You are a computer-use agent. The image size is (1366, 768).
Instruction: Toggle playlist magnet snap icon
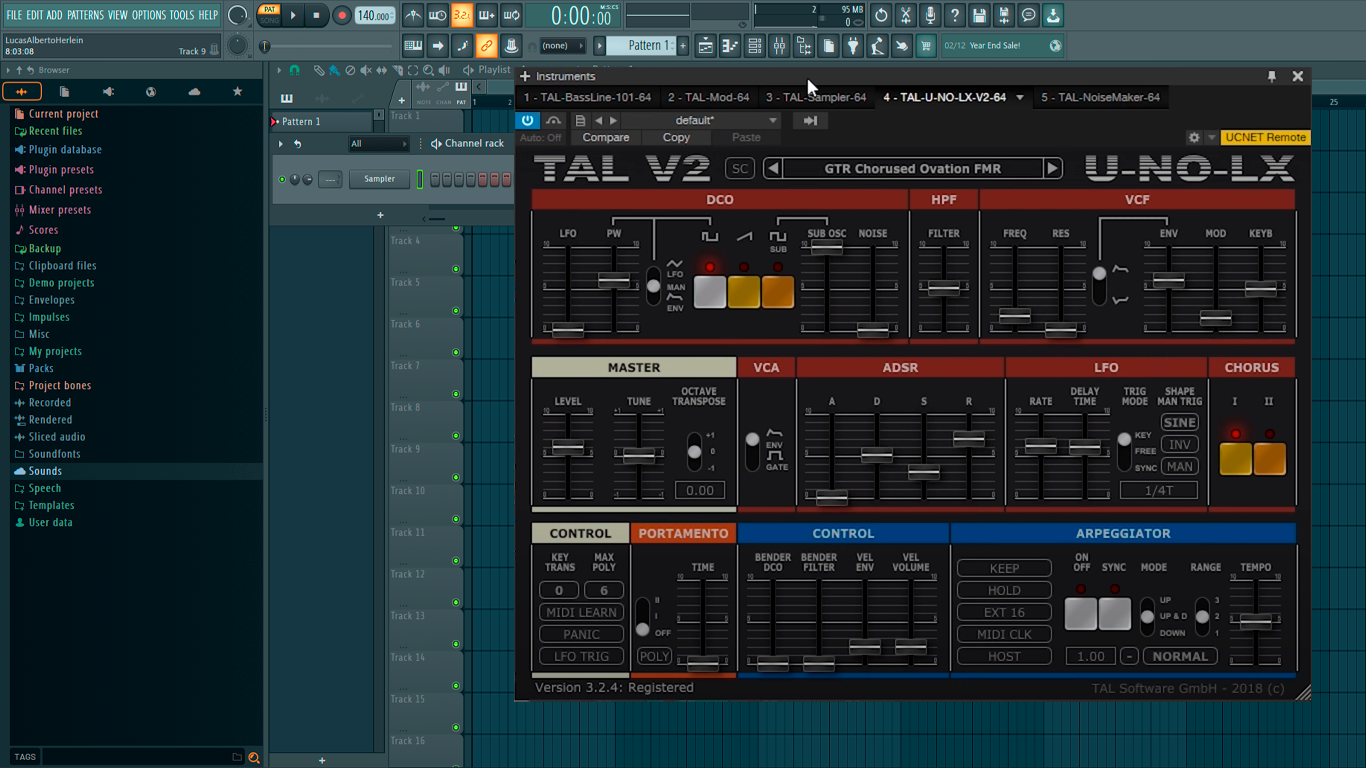coord(294,70)
